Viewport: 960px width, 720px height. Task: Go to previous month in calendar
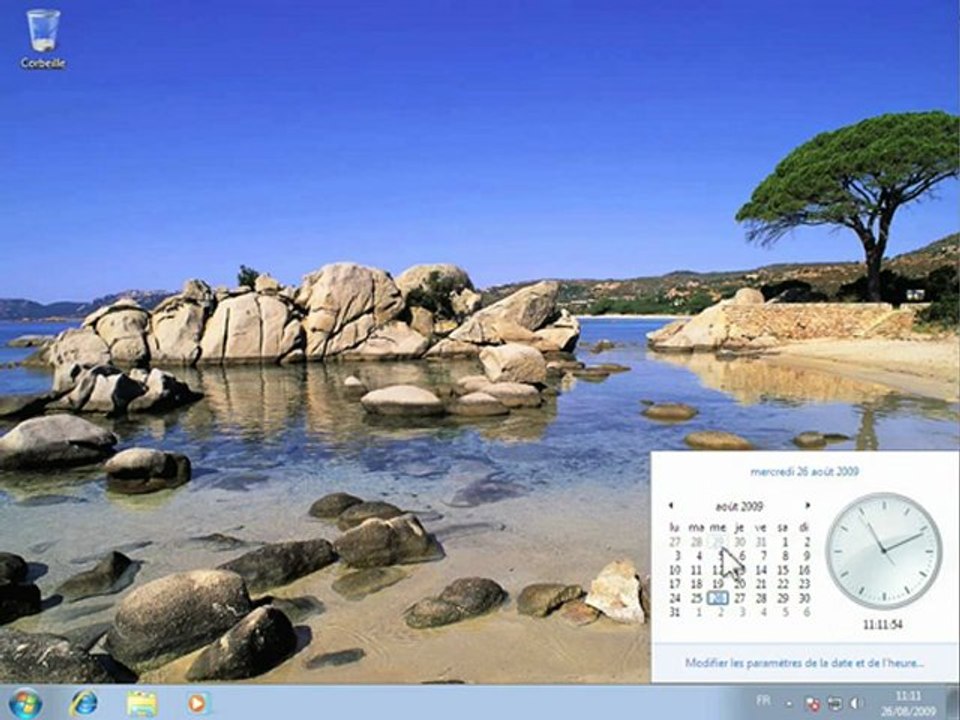point(671,505)
